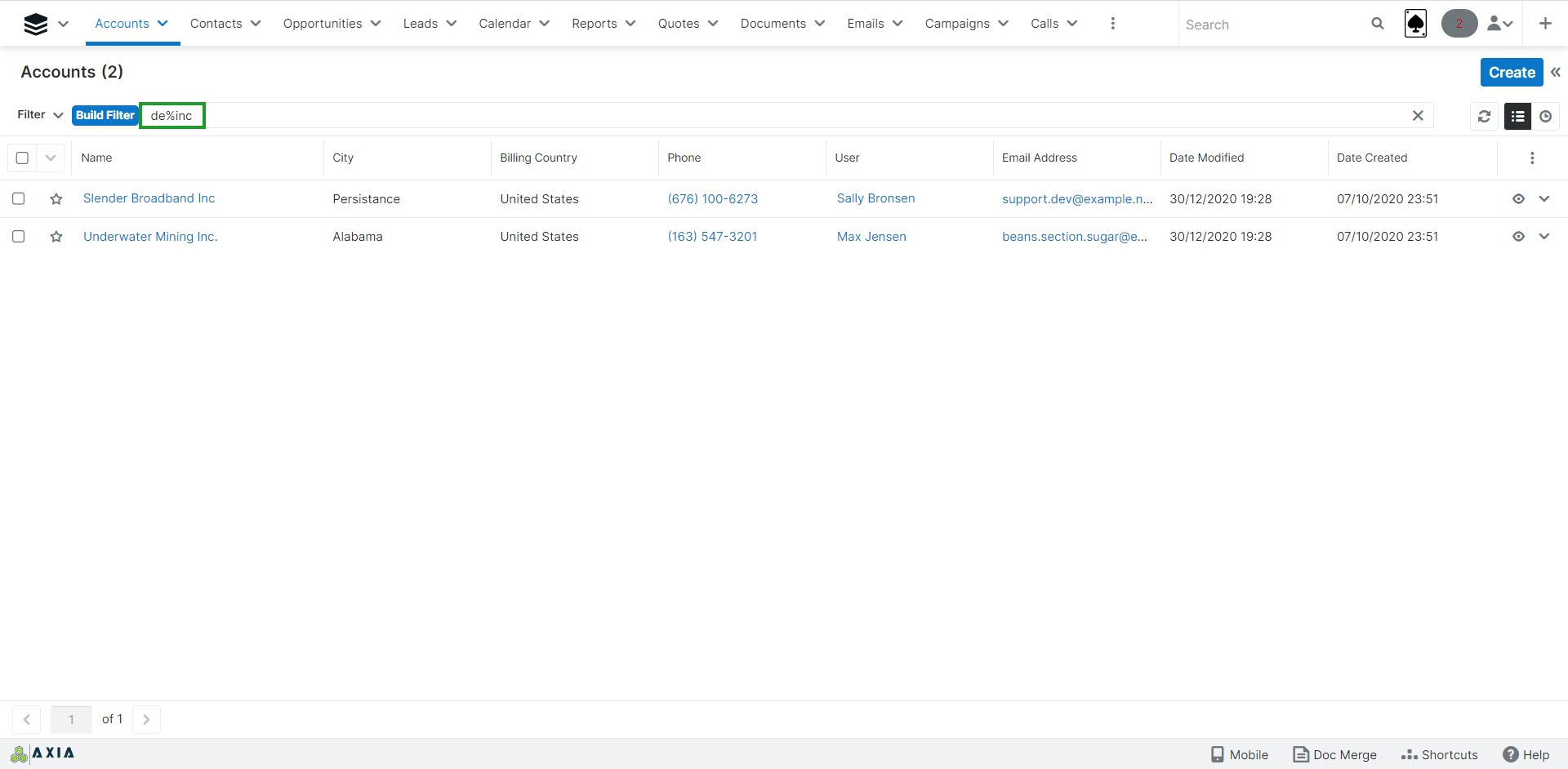The image size is (1568, 769).
Task: Open the Reports module tab
Action: 595,24
